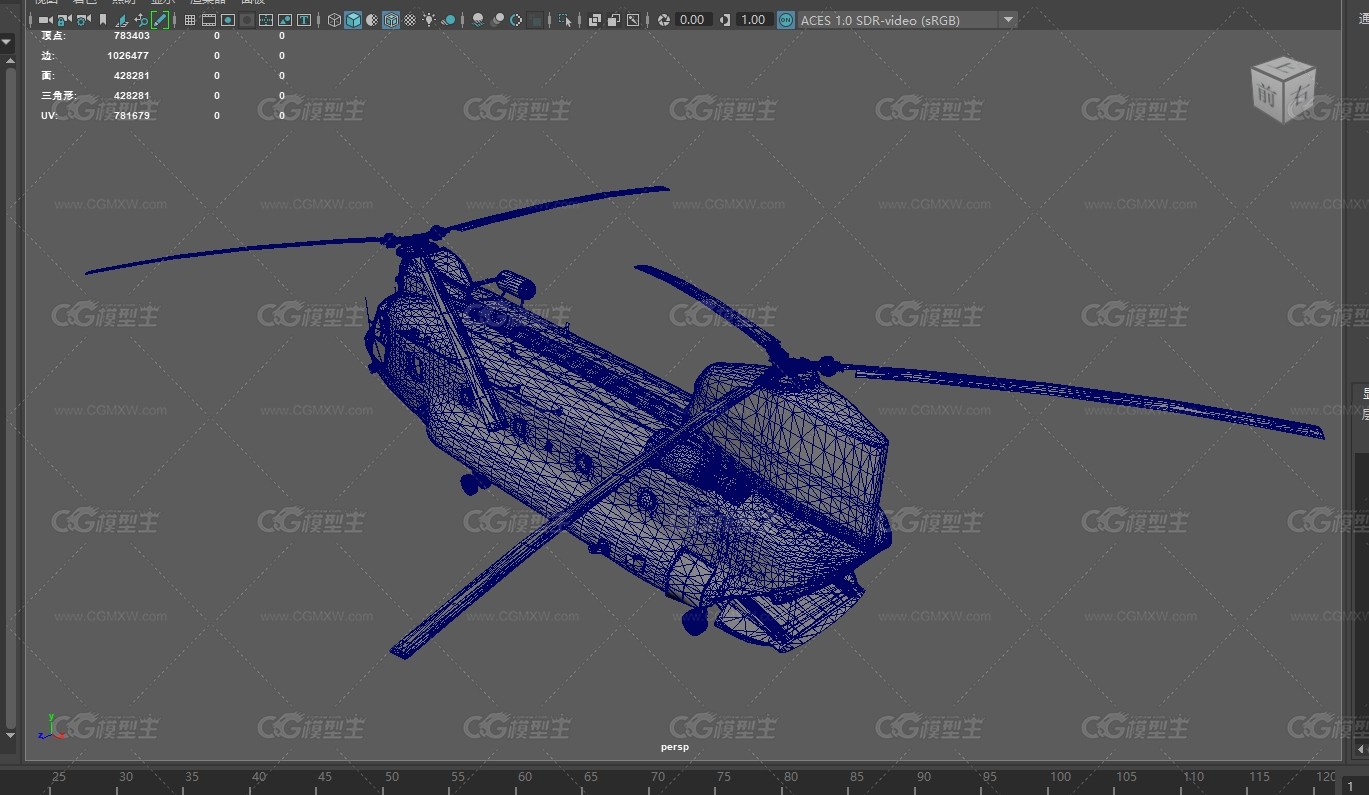This screenshot has height=795, width=1369.
Task: Click the Safe Title icon
Action: [x=304, y=20]
